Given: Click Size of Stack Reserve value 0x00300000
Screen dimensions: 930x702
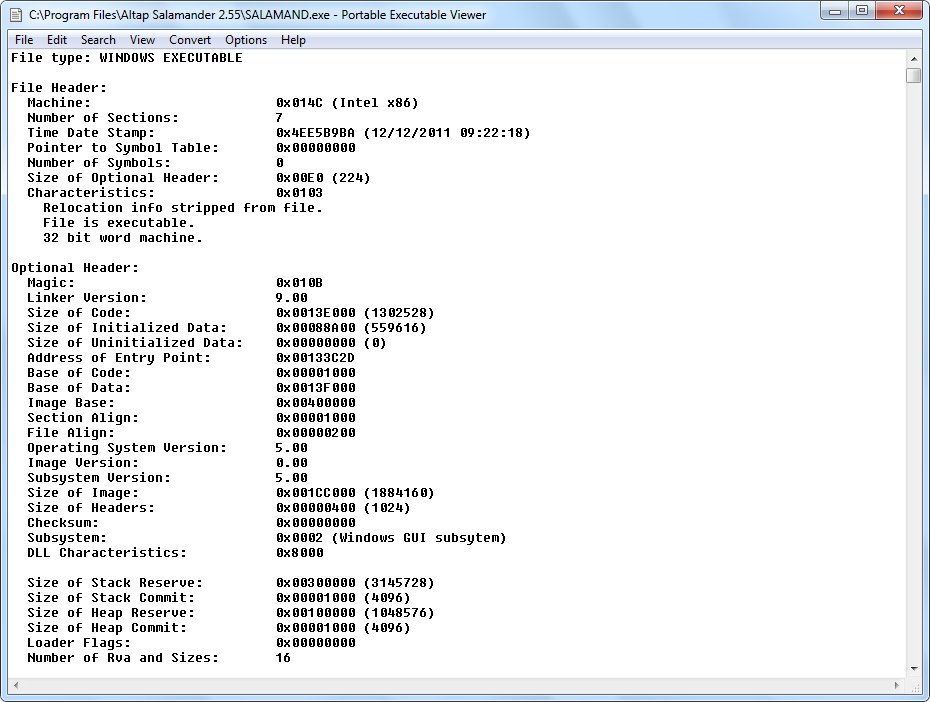Looking at the screenshot, I should click(315, 583).
